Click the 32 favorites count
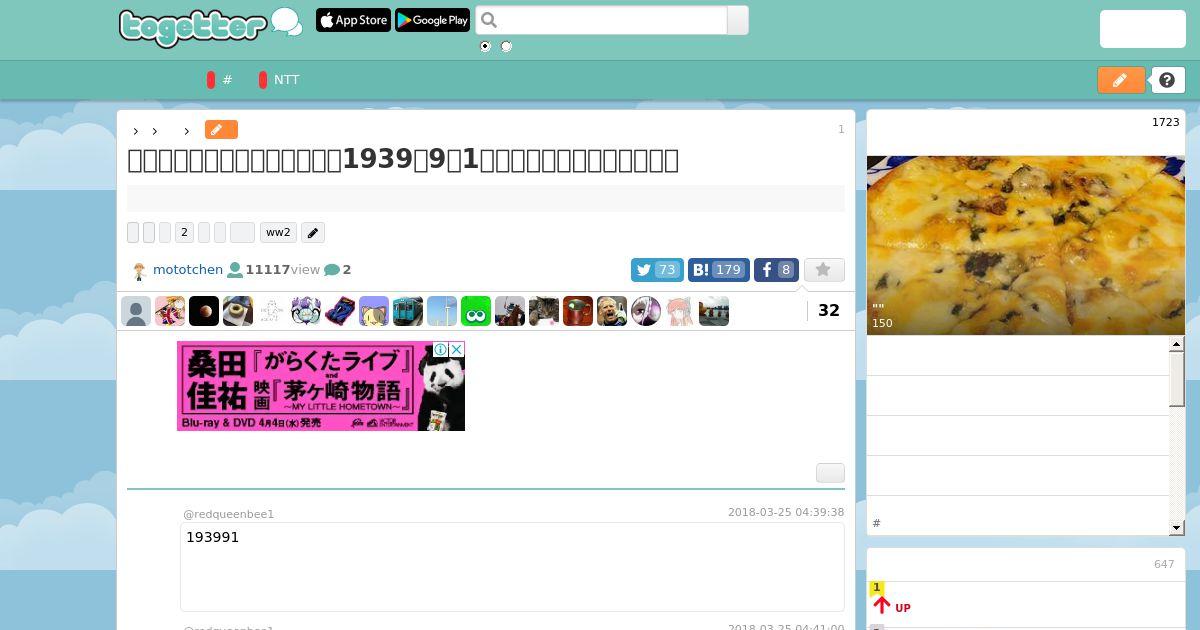1200x630 pixels. (x=829, y=311)
